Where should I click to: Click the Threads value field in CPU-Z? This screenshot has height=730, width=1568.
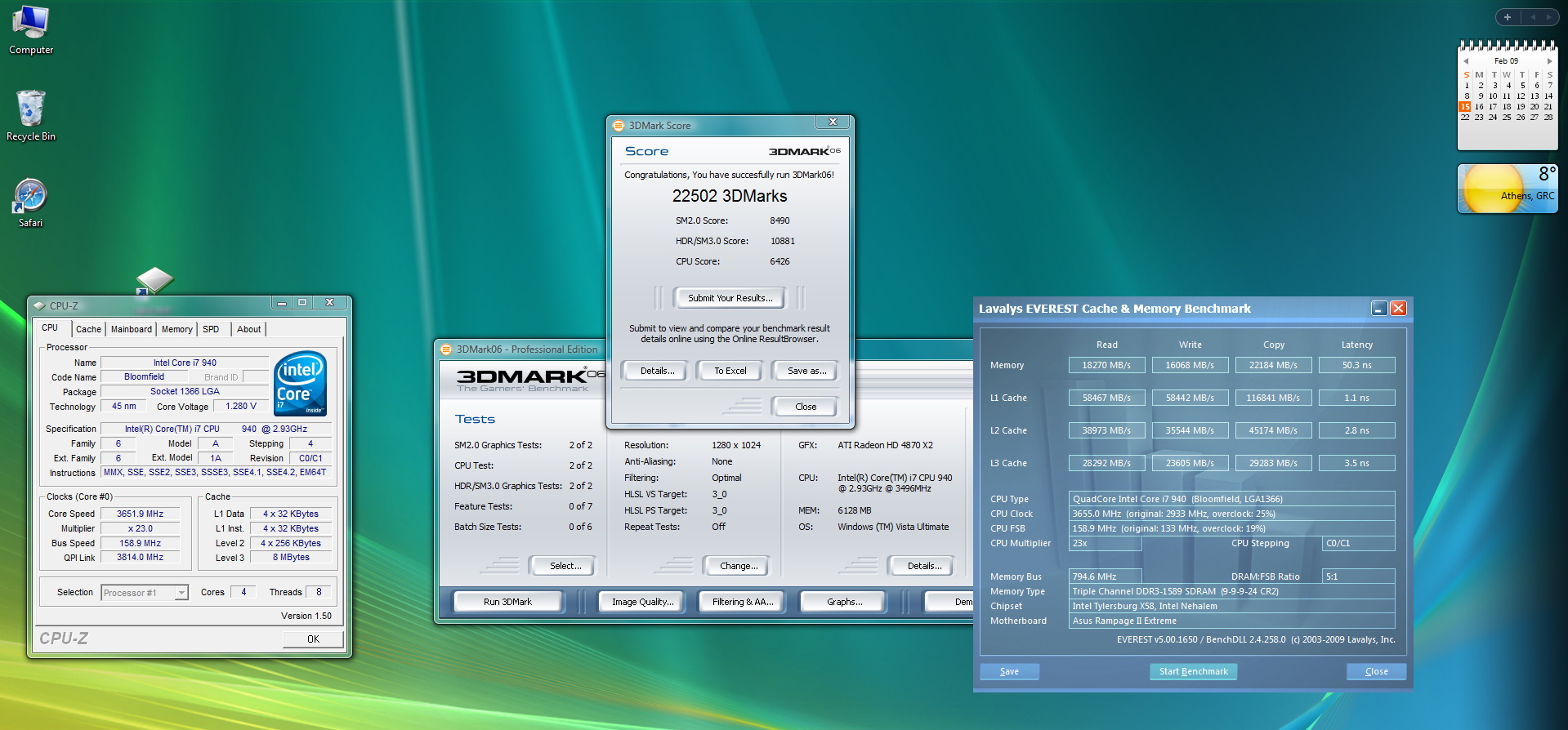(x=319, y=592)
